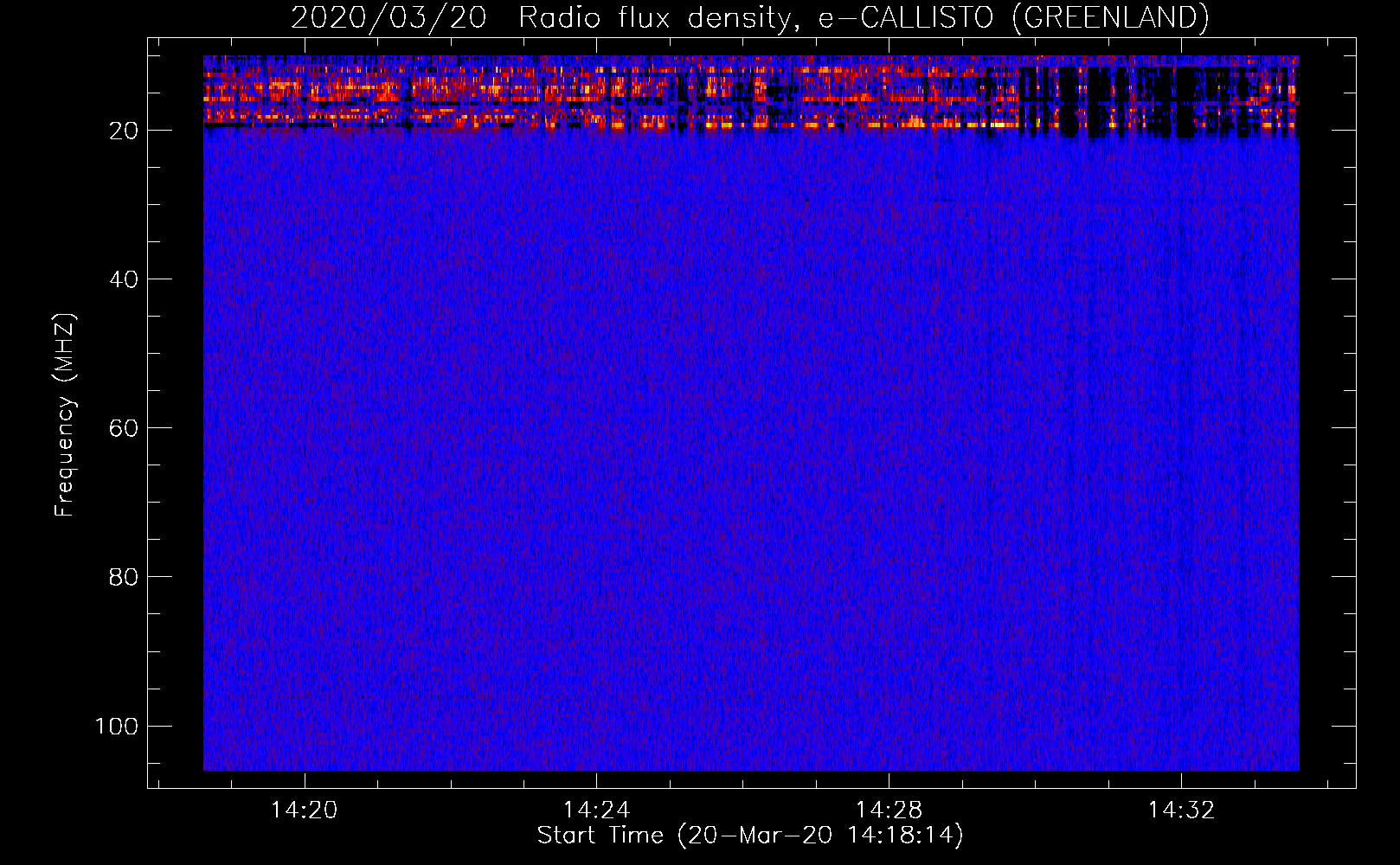This screenshot has height=865, width=1400.
Task: Click the "Frequency (MHZ)" axis label
Action: coord(65,415)
